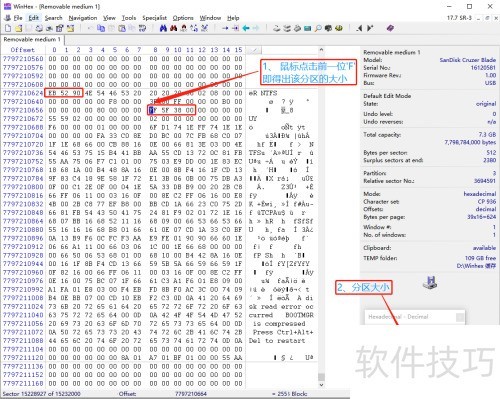Click 'SanDisk Cruzer Blade' model value
Viewport: 500px width, 399px height.
point(467,60)
